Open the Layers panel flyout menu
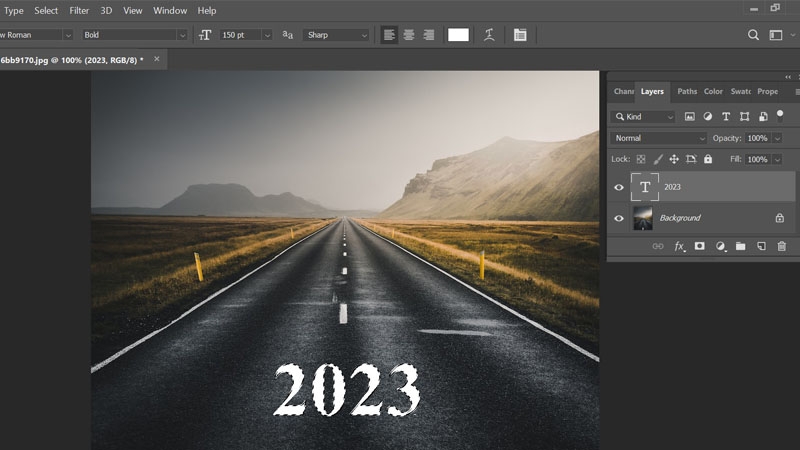Viewport: 800px width, 450px height. [x=796, y=92]
